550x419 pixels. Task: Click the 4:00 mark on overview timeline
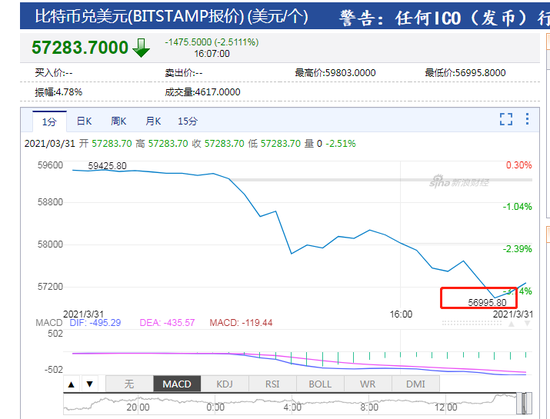(x=293, y=407)
